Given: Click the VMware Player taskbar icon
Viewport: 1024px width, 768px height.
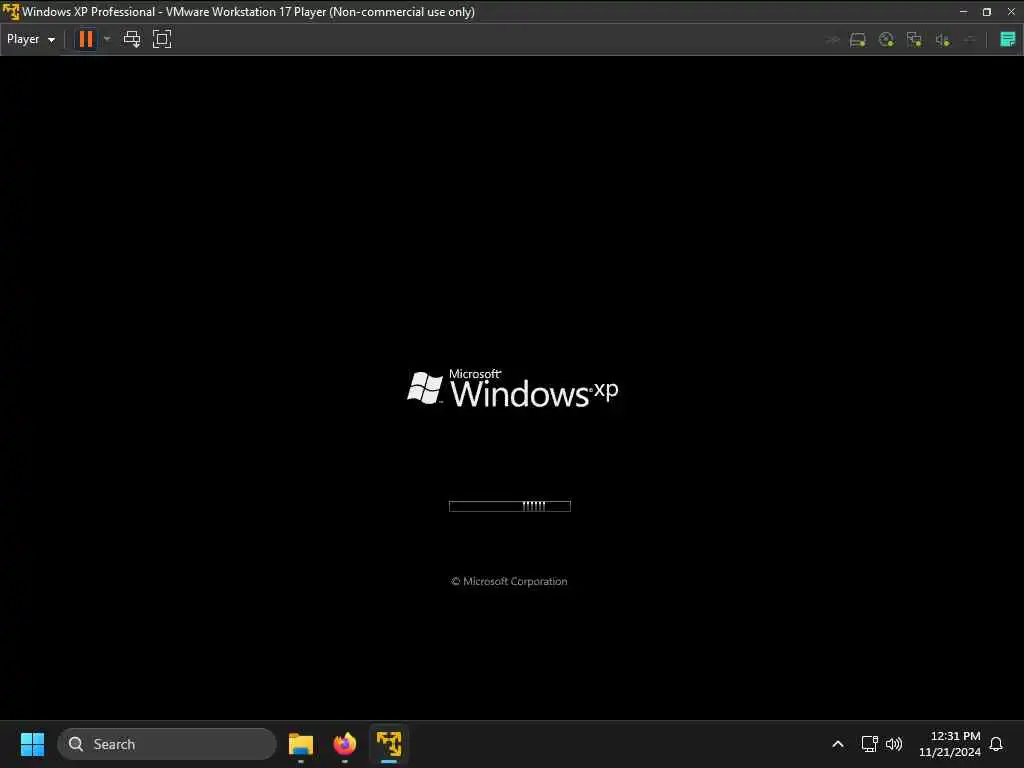Looking at the screenshot, I should [389, 744].
